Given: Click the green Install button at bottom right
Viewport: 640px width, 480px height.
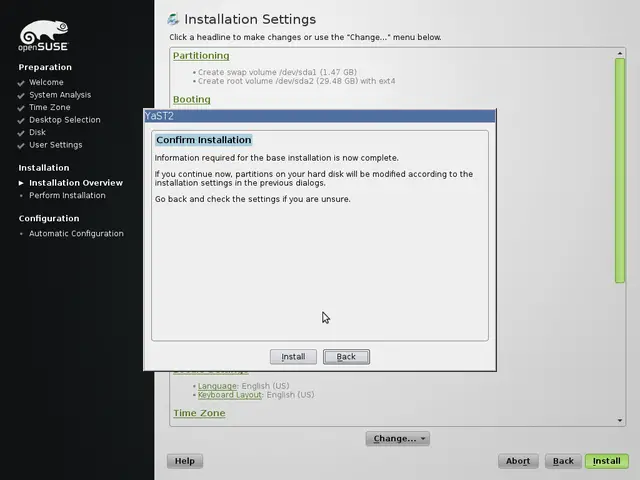Looking at the screenshot, I should [x=607, y=461].
